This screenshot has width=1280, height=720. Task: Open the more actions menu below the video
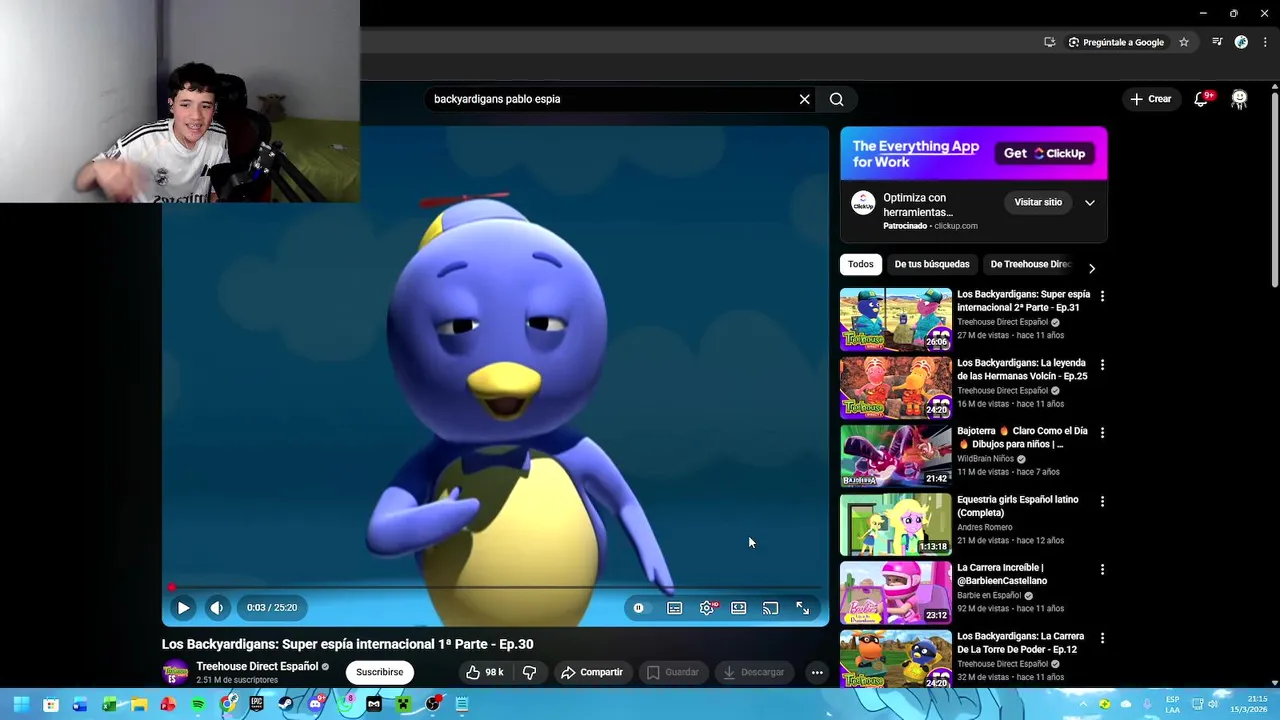[x=817, y=672]
